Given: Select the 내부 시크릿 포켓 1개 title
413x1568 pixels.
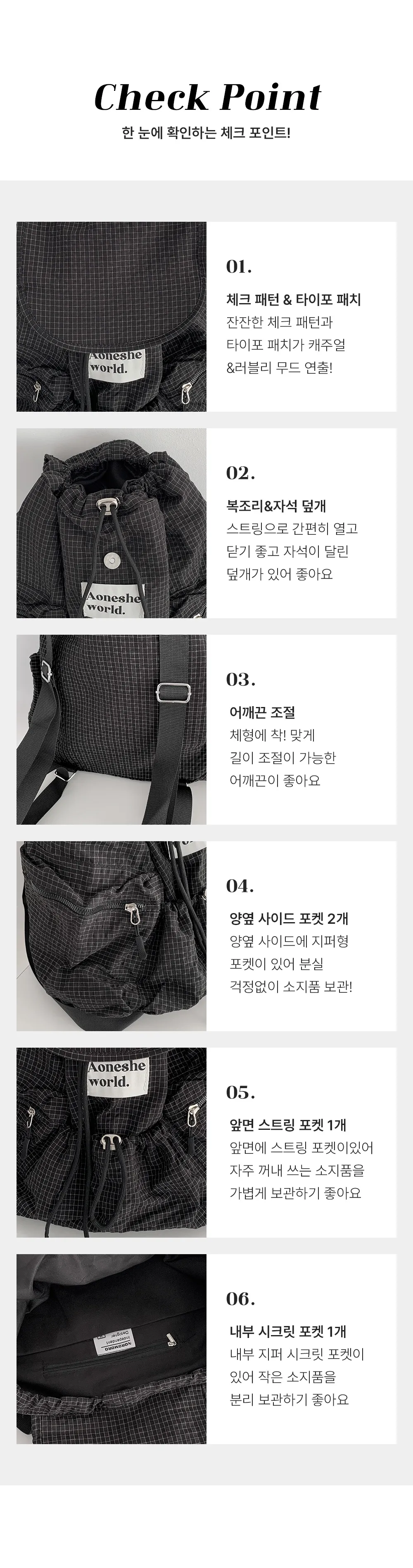Looking at the screenshot, I should pos(287,1331).
